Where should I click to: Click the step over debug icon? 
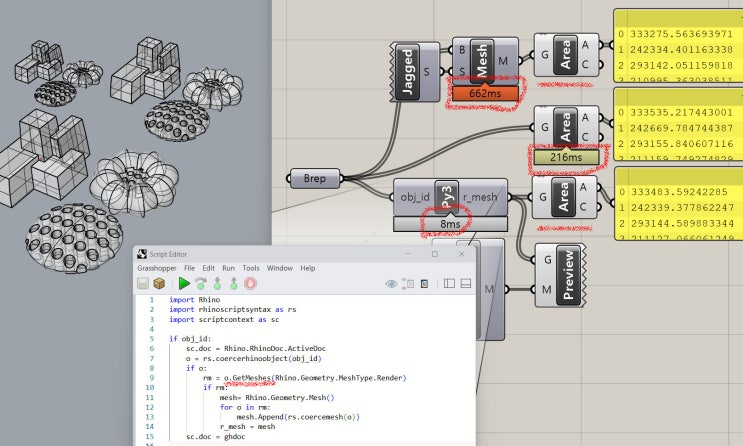201,283
